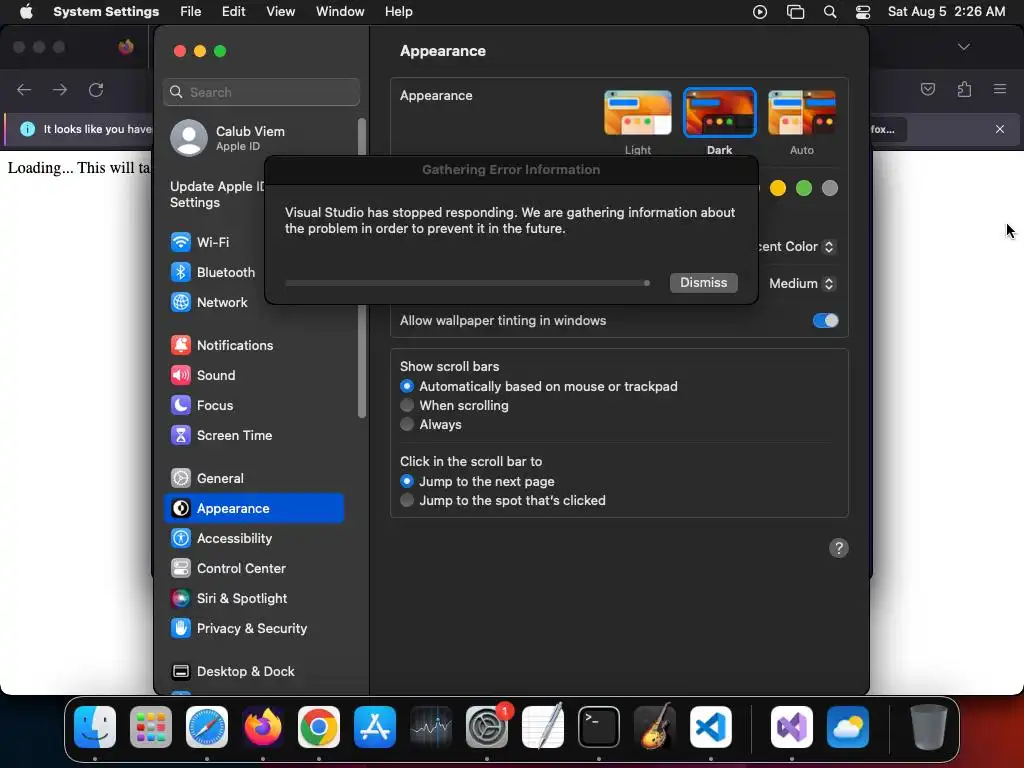Open menu bar clock date and time
Image resolution: width=1024 pixels, height=768 pixels.
(946, 12)
